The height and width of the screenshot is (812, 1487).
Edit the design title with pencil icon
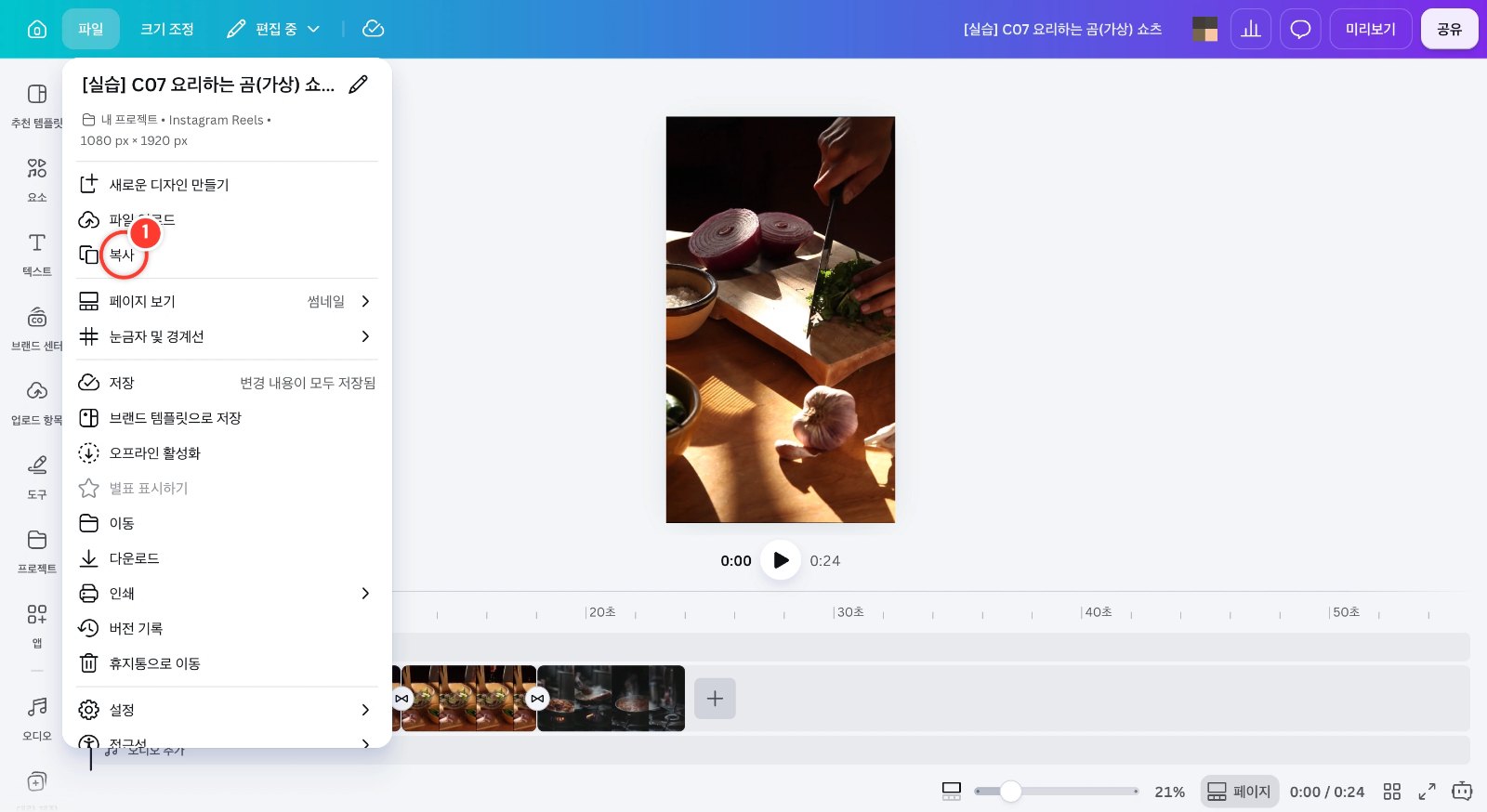click(358, 85)
